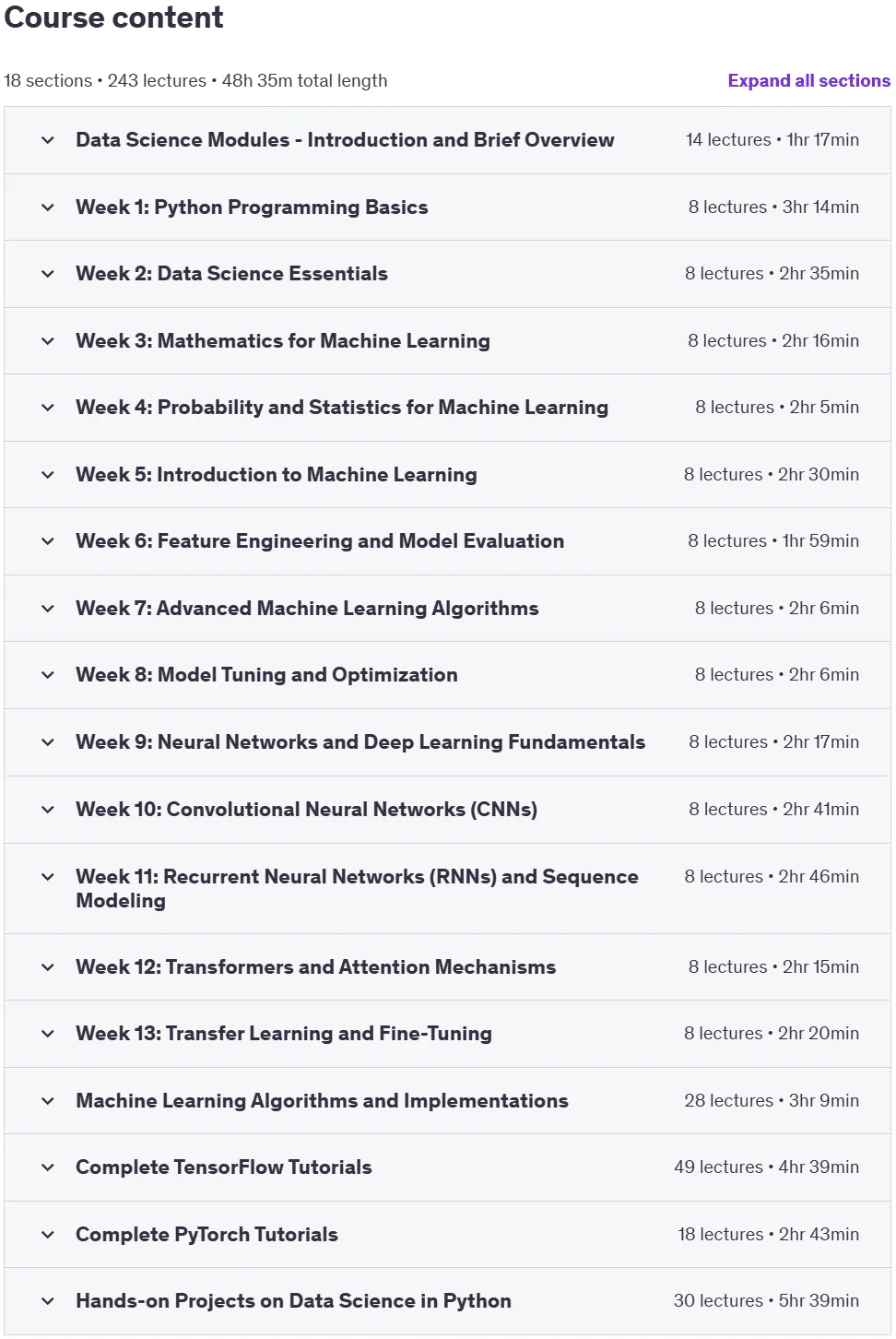Expand chevron for Week 5 Introduction to ML

pos(48,475)
